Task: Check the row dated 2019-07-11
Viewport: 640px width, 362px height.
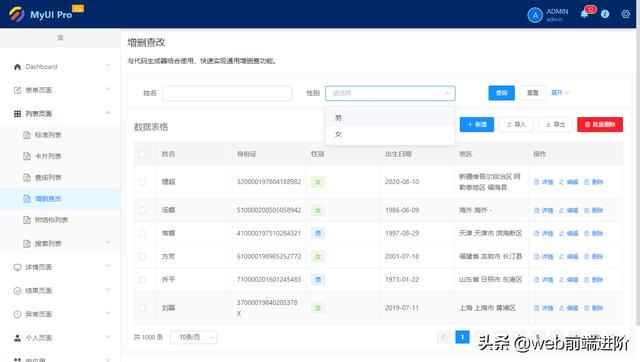Action: (142, 308)
